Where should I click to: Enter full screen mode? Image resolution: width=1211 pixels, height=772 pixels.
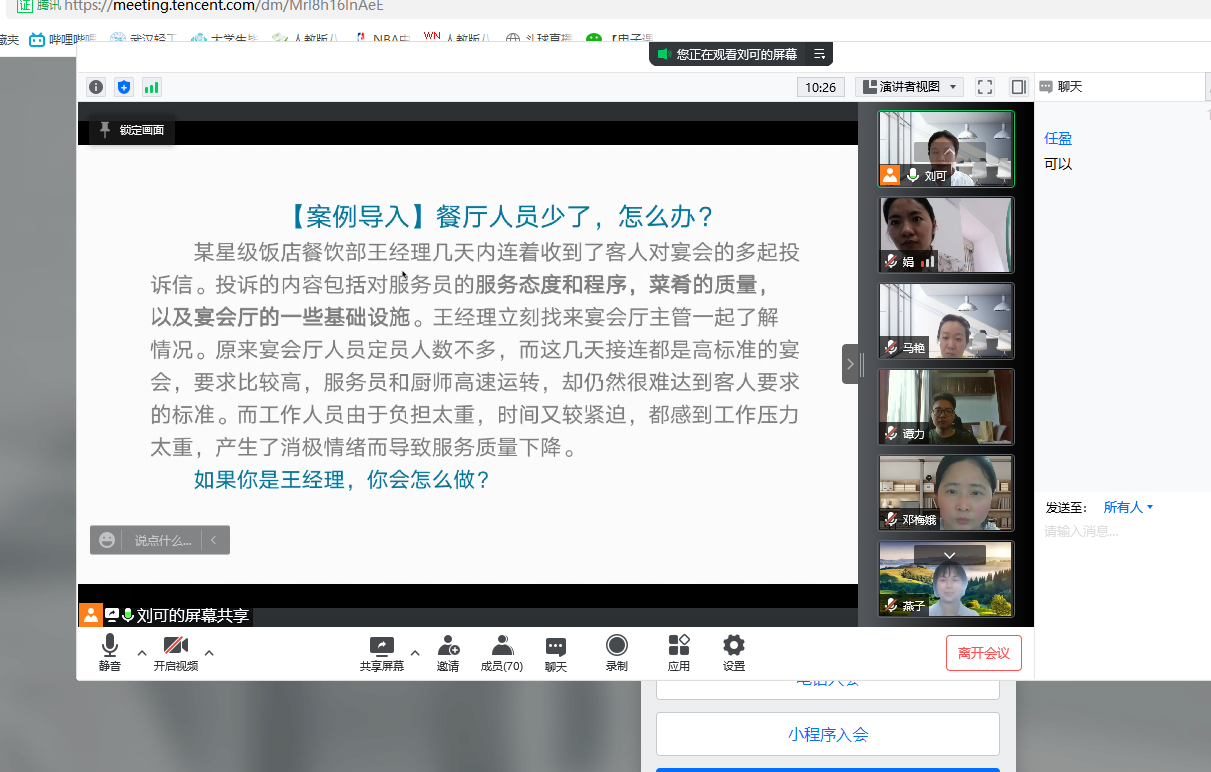click(x=985, y=87)
